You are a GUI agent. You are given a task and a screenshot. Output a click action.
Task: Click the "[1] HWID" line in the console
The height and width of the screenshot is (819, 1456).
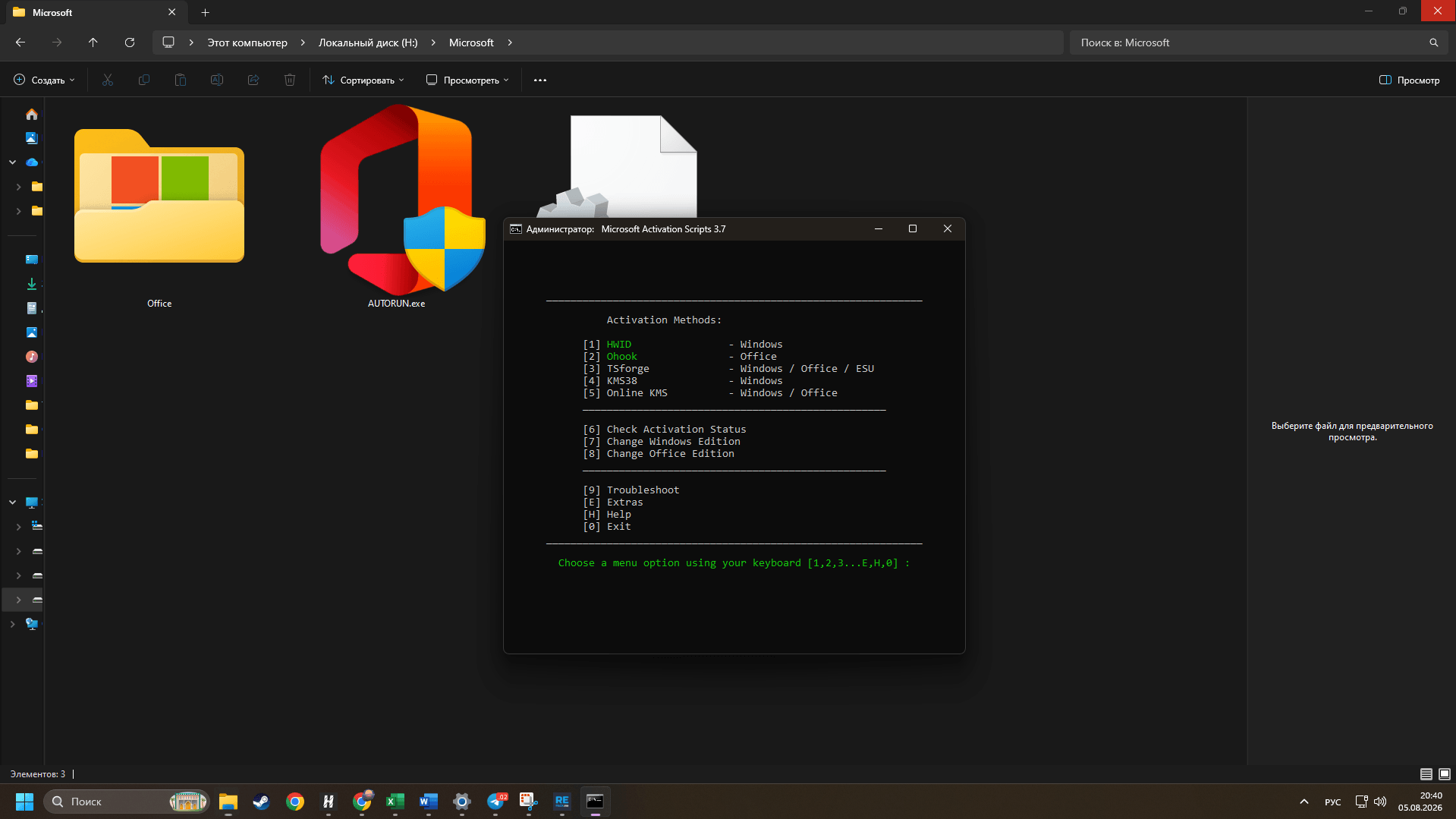click(683, 345)
